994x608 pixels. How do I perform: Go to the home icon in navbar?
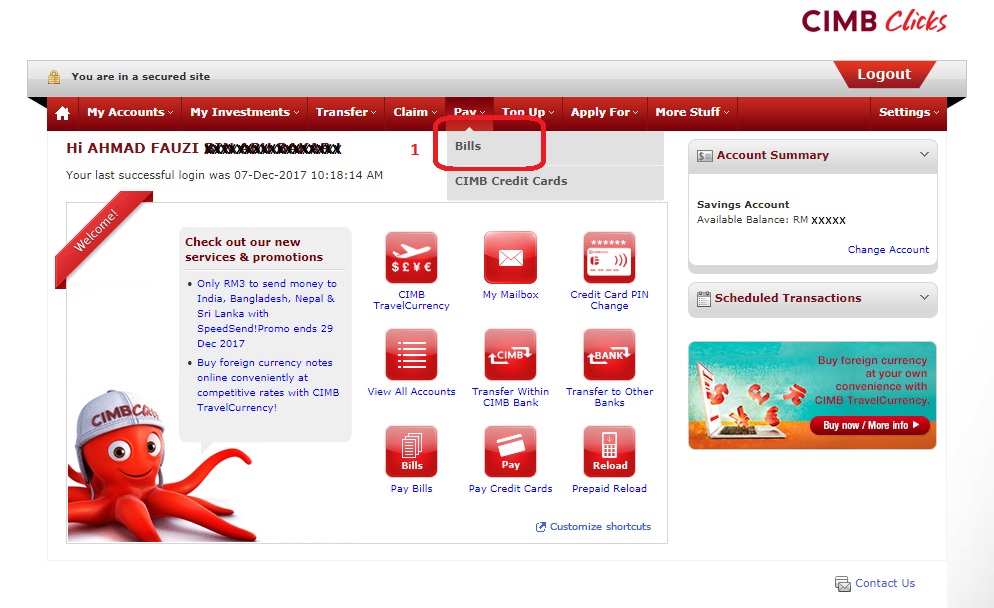(62, 113)
